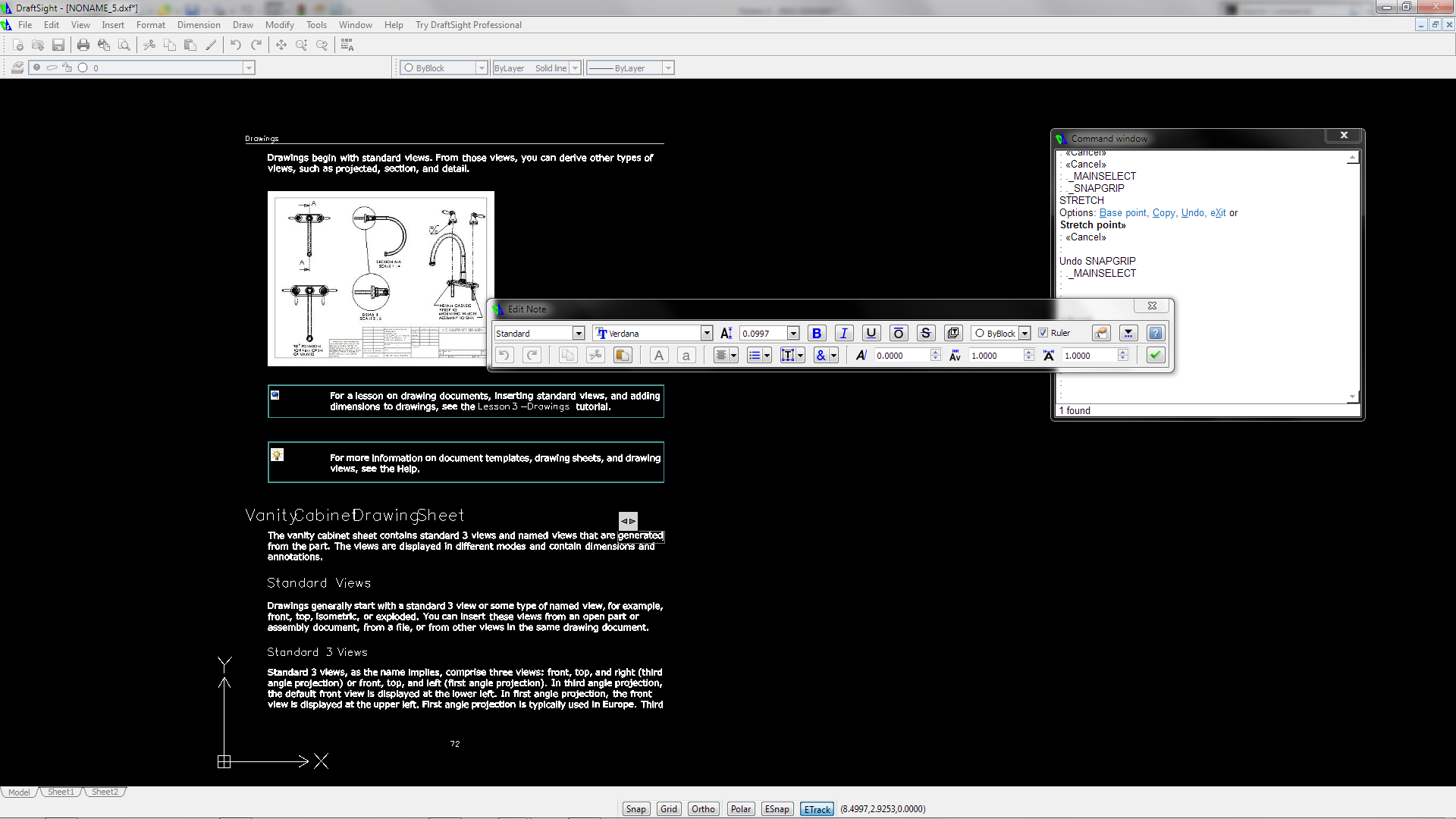Toggle underline formatting button
Image resolution: width=1456 pixels, height=819 pixels.
pos(871,333)
